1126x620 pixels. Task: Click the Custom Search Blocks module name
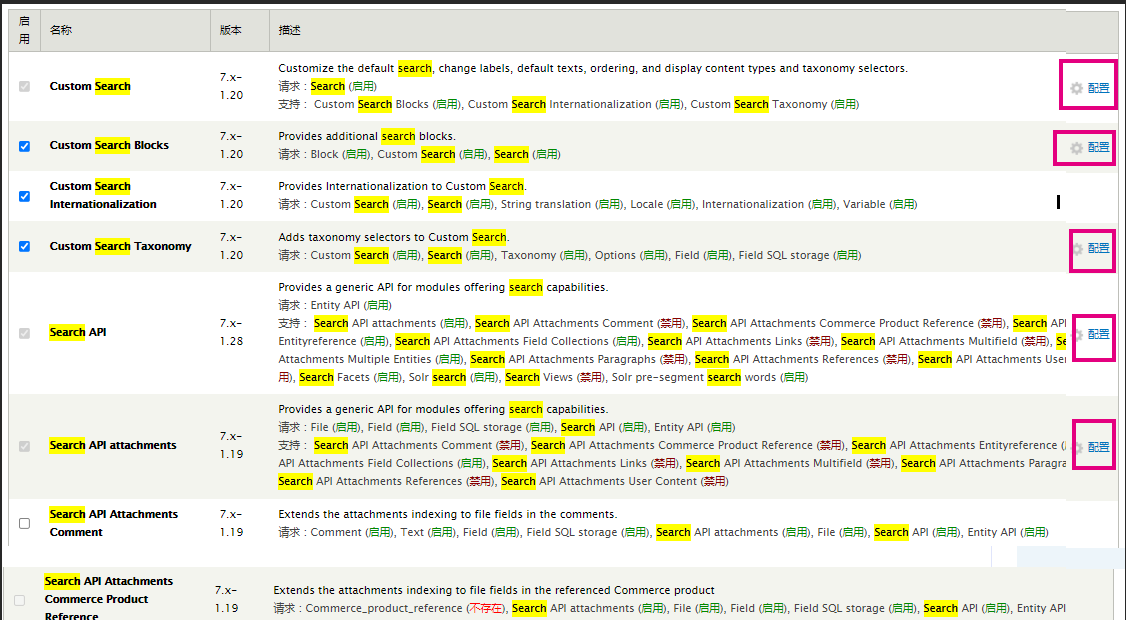coord(109,145)
